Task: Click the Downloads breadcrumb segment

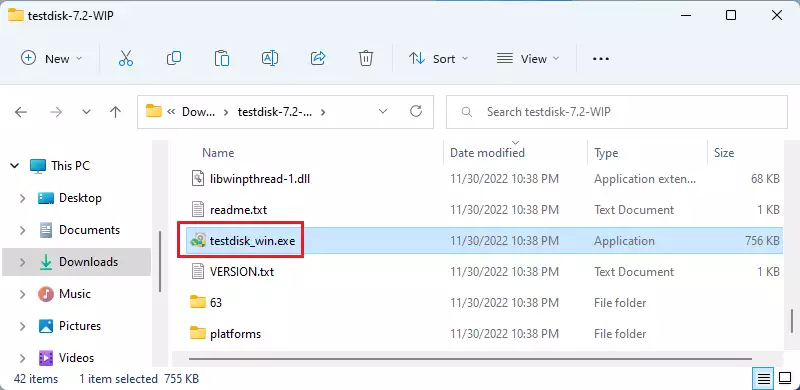Action: (x=198, y=111)
